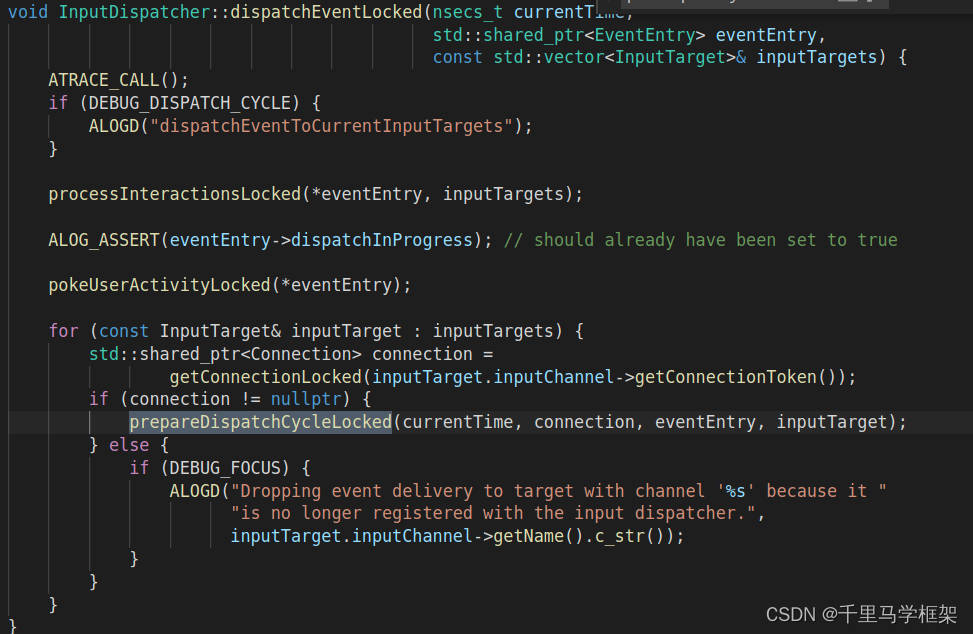Click std::shared_ptr<EventEntry> parameter type

[568, 35]
